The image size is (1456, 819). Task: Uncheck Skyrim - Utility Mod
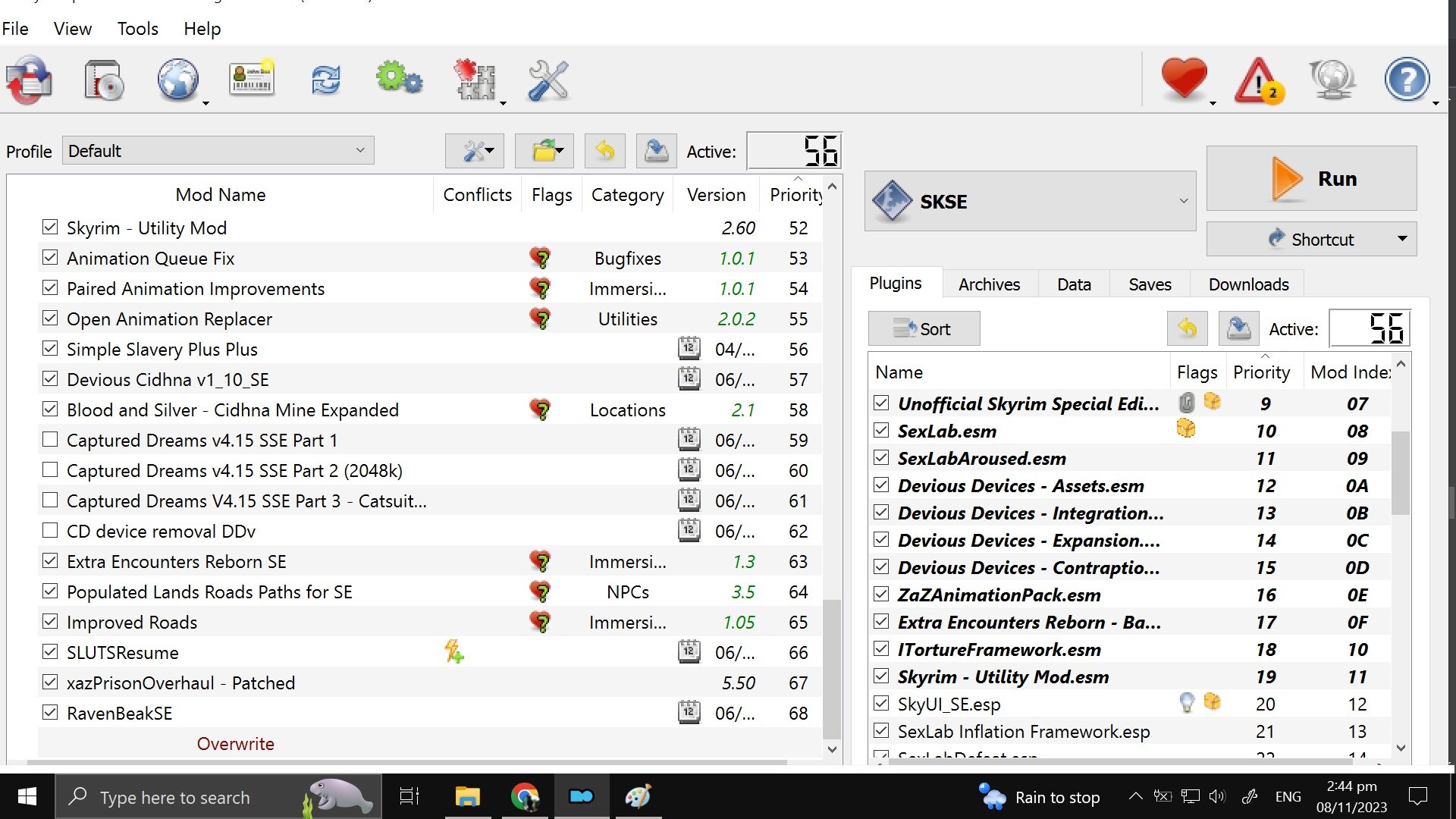click(50, 227)
